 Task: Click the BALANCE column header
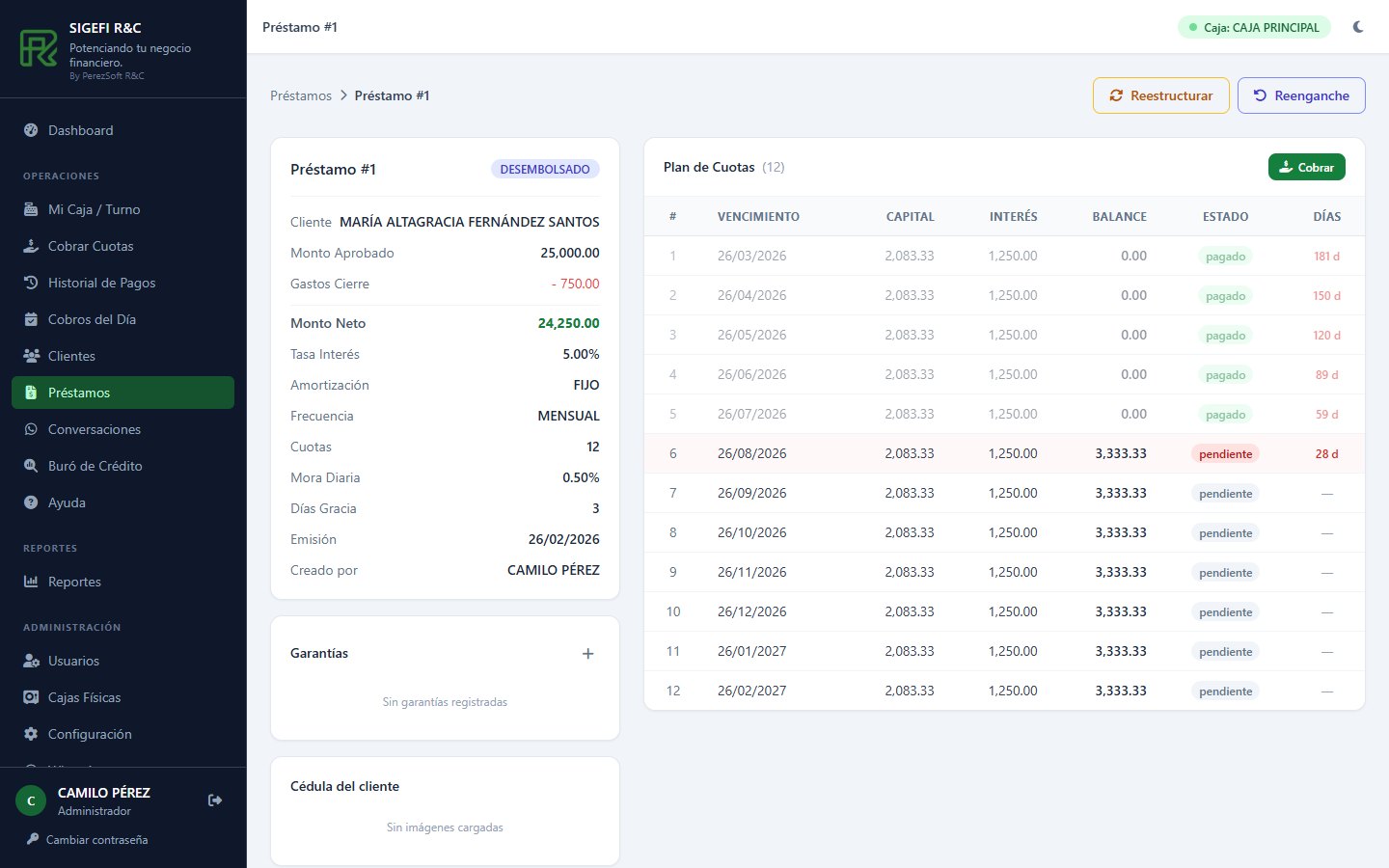point(1119,217)
